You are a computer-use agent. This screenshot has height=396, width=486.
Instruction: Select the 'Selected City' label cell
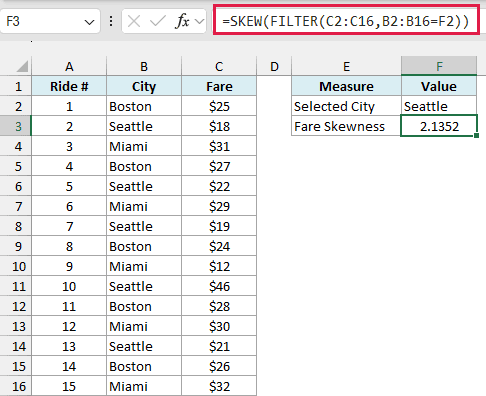point(346,106)
